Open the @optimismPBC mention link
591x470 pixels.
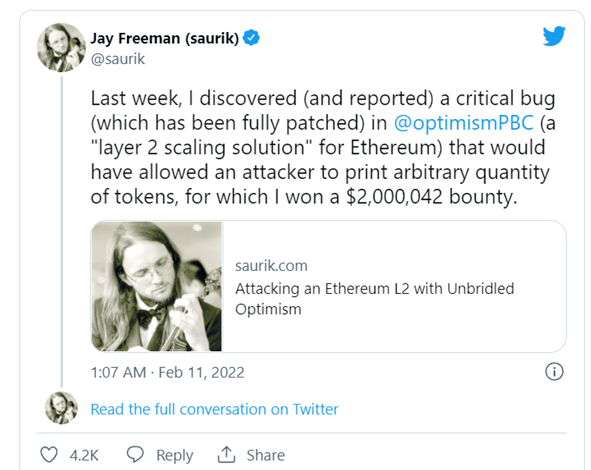click(464, 122)
